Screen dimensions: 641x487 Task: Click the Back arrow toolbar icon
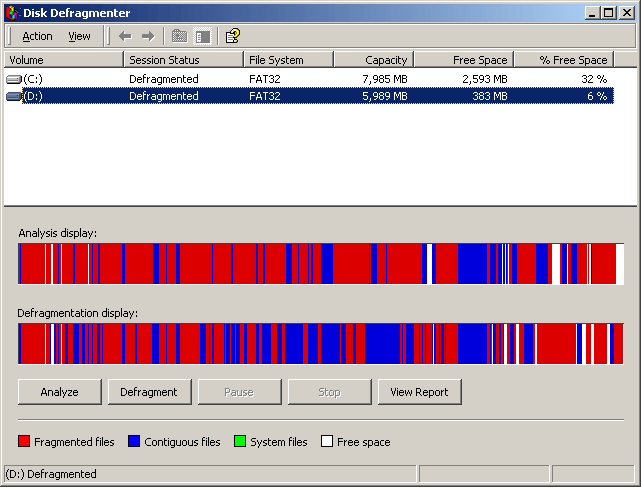125,36
